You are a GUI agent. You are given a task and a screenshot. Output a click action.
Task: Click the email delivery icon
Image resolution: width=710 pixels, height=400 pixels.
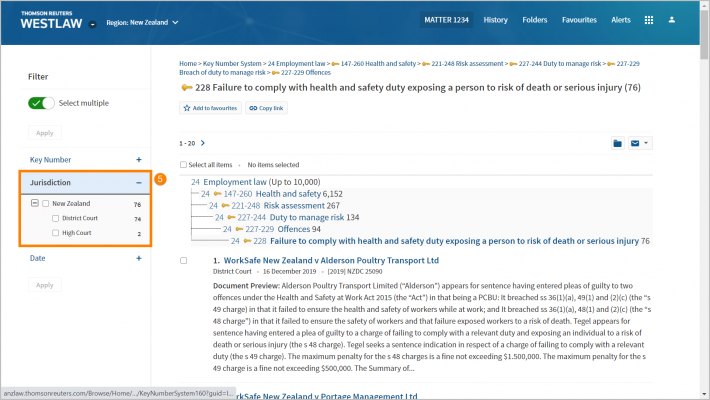[x=635, y=143]
